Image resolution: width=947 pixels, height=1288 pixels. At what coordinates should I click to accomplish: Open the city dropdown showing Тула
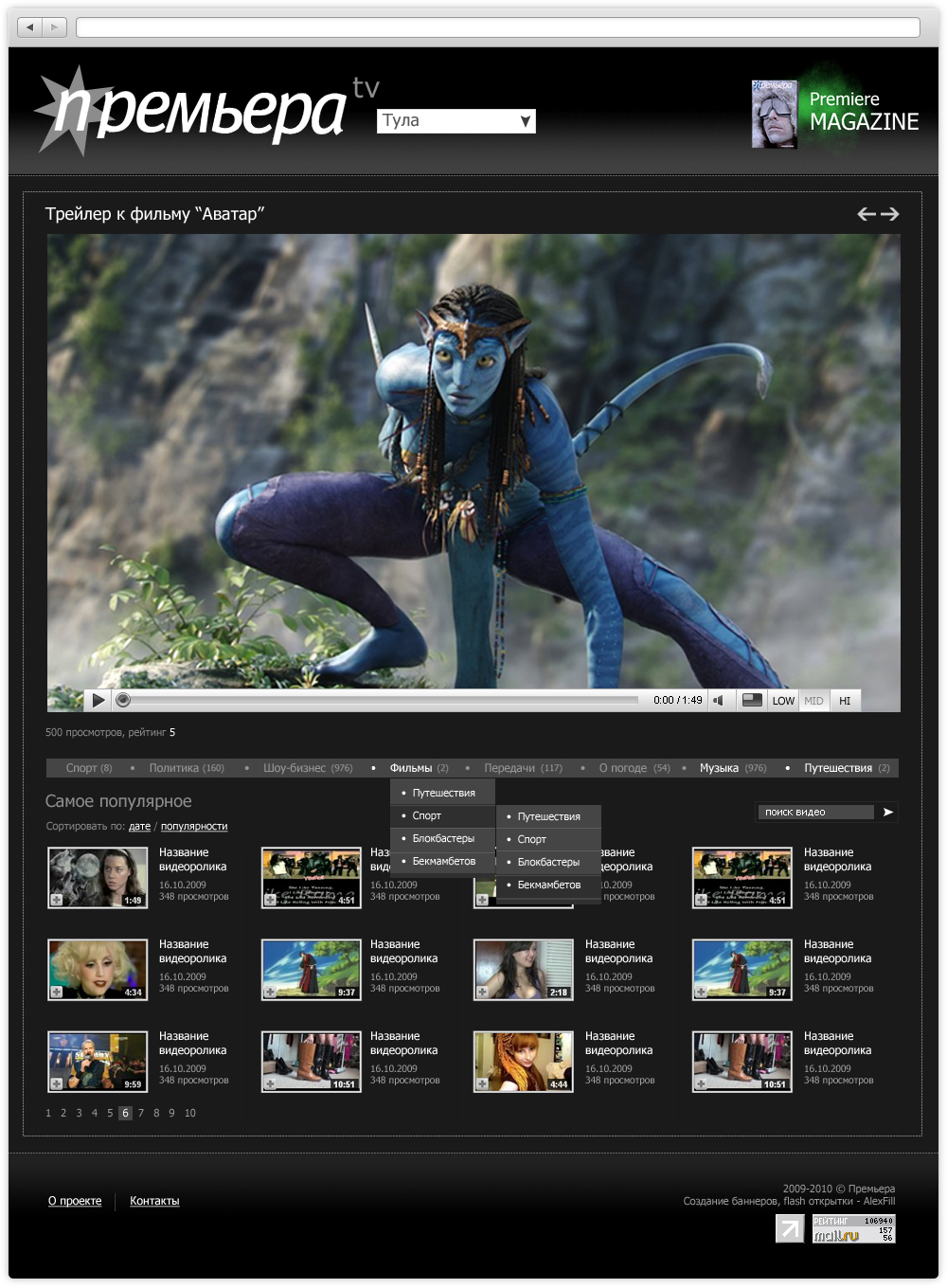(456, 120)
